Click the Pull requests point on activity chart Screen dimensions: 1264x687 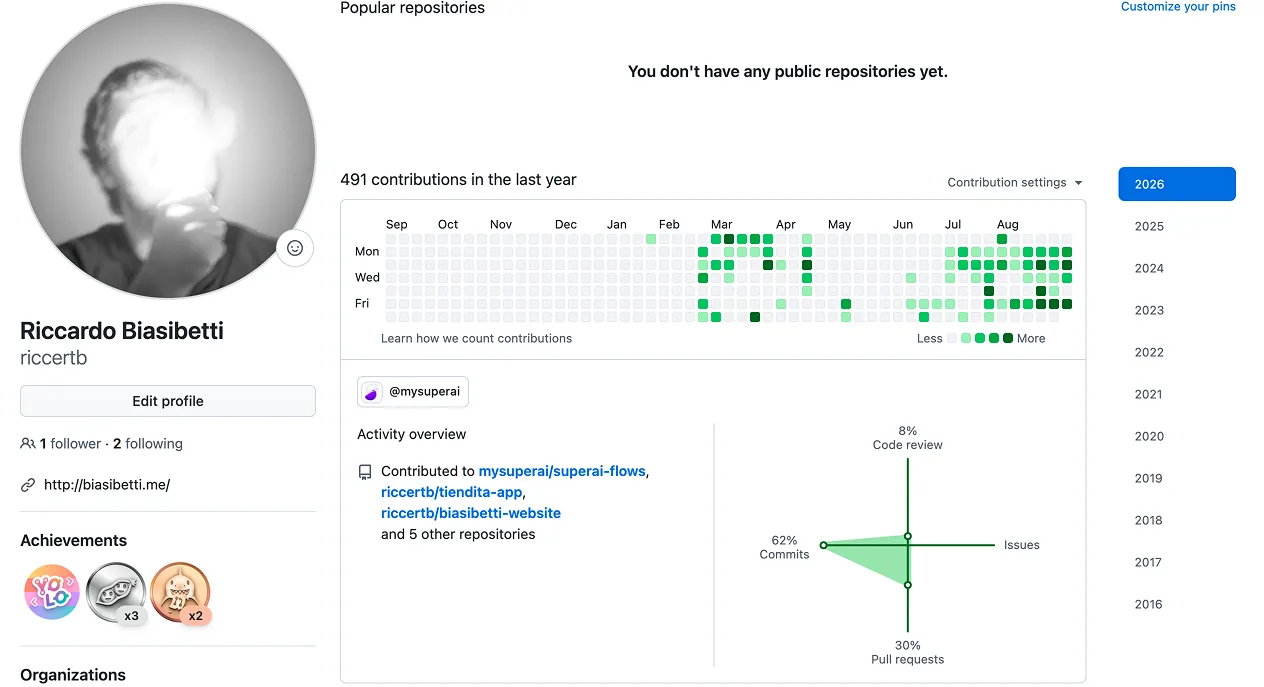click(908, 584)
